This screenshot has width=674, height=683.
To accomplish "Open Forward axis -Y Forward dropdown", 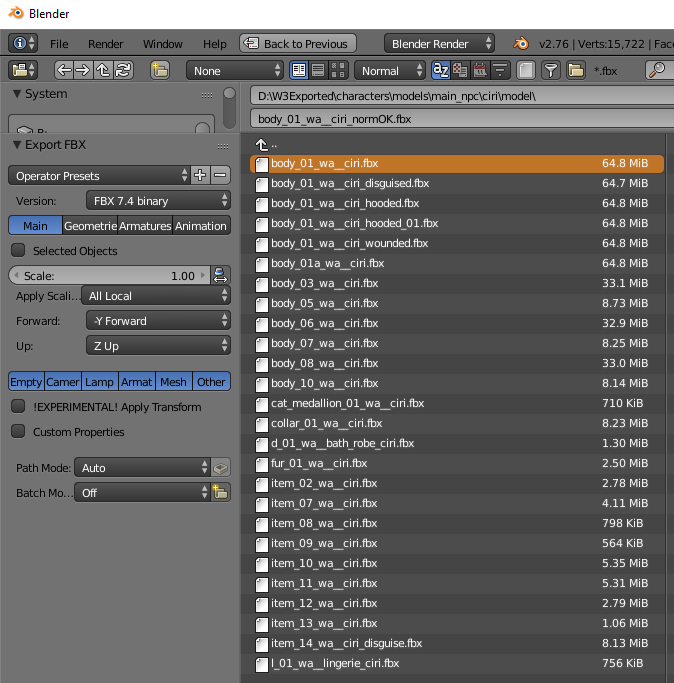I will pos(158,321).
